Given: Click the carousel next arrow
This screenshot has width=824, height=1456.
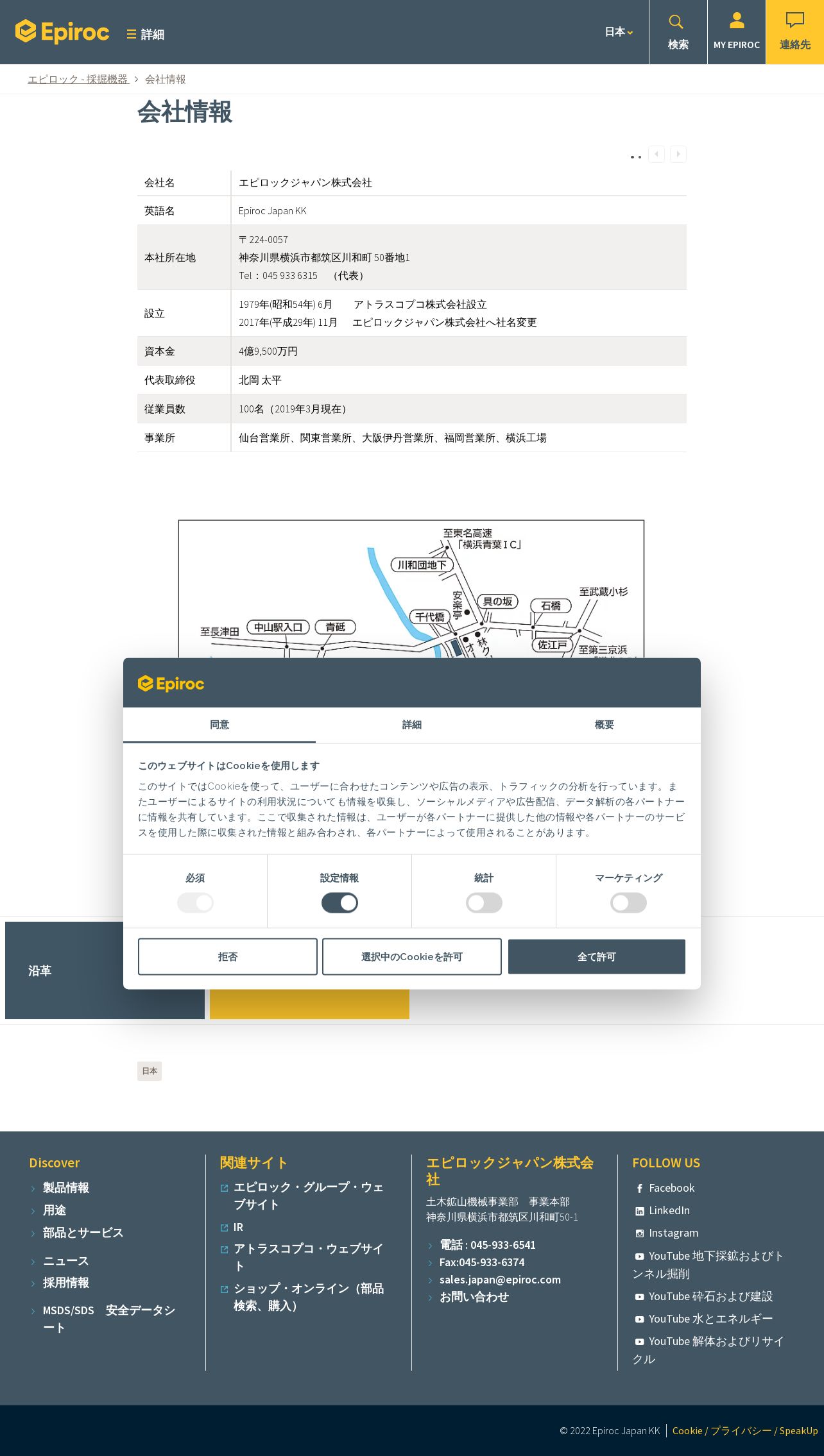Looking at the screenshot, I should (x=678, y=155).
